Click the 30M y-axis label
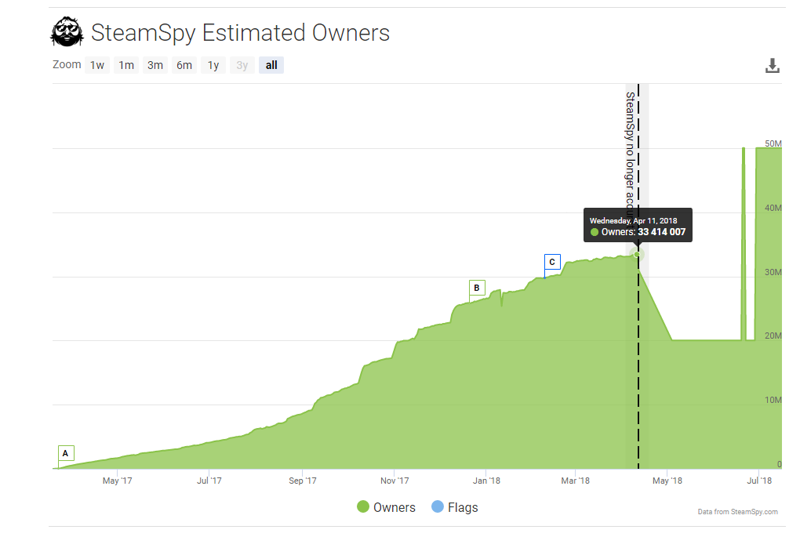Image resolution: width=800 pixels, height=537 pixels. (773, 272)
